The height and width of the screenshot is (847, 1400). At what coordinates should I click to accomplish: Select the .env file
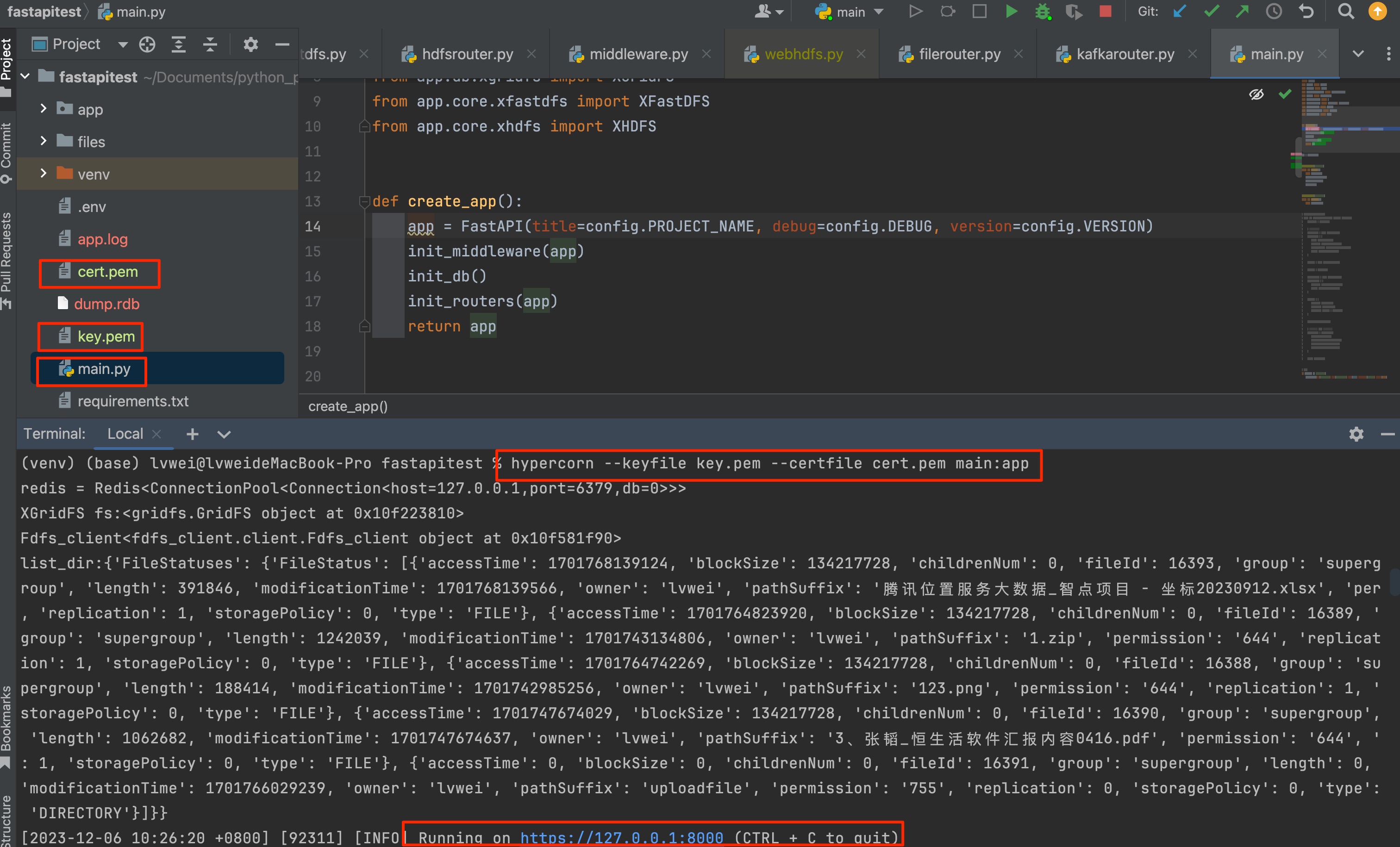(82, 207)
